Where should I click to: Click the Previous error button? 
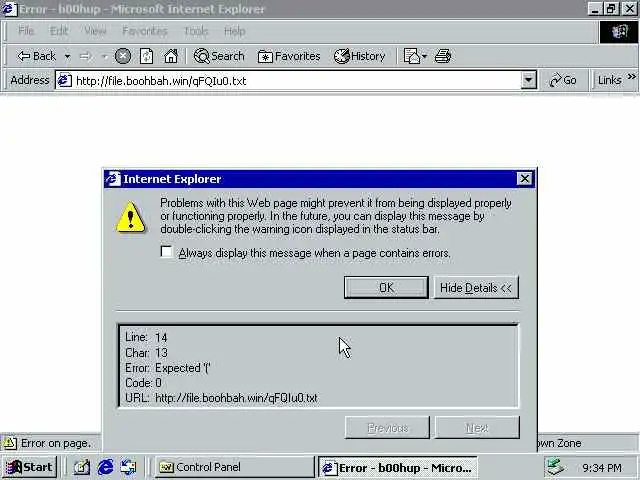tap(387, 428)
